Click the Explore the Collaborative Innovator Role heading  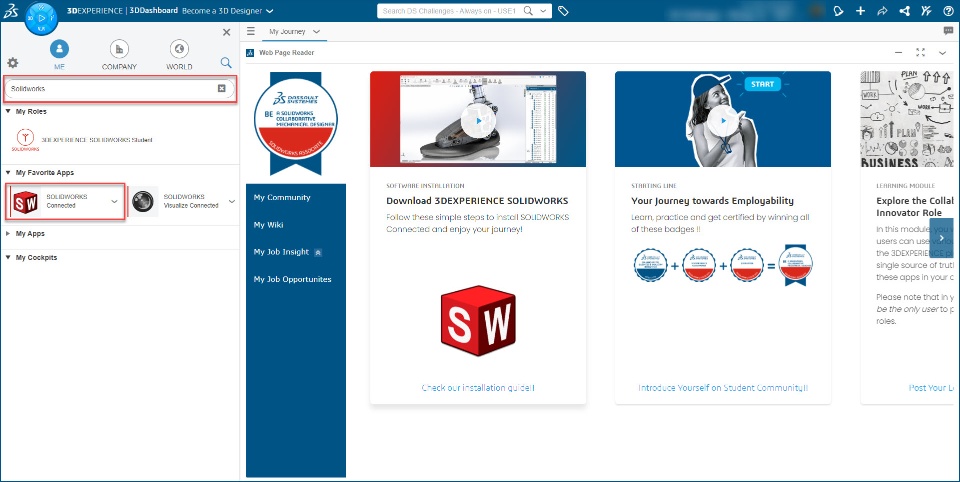[x=915, y=206]
